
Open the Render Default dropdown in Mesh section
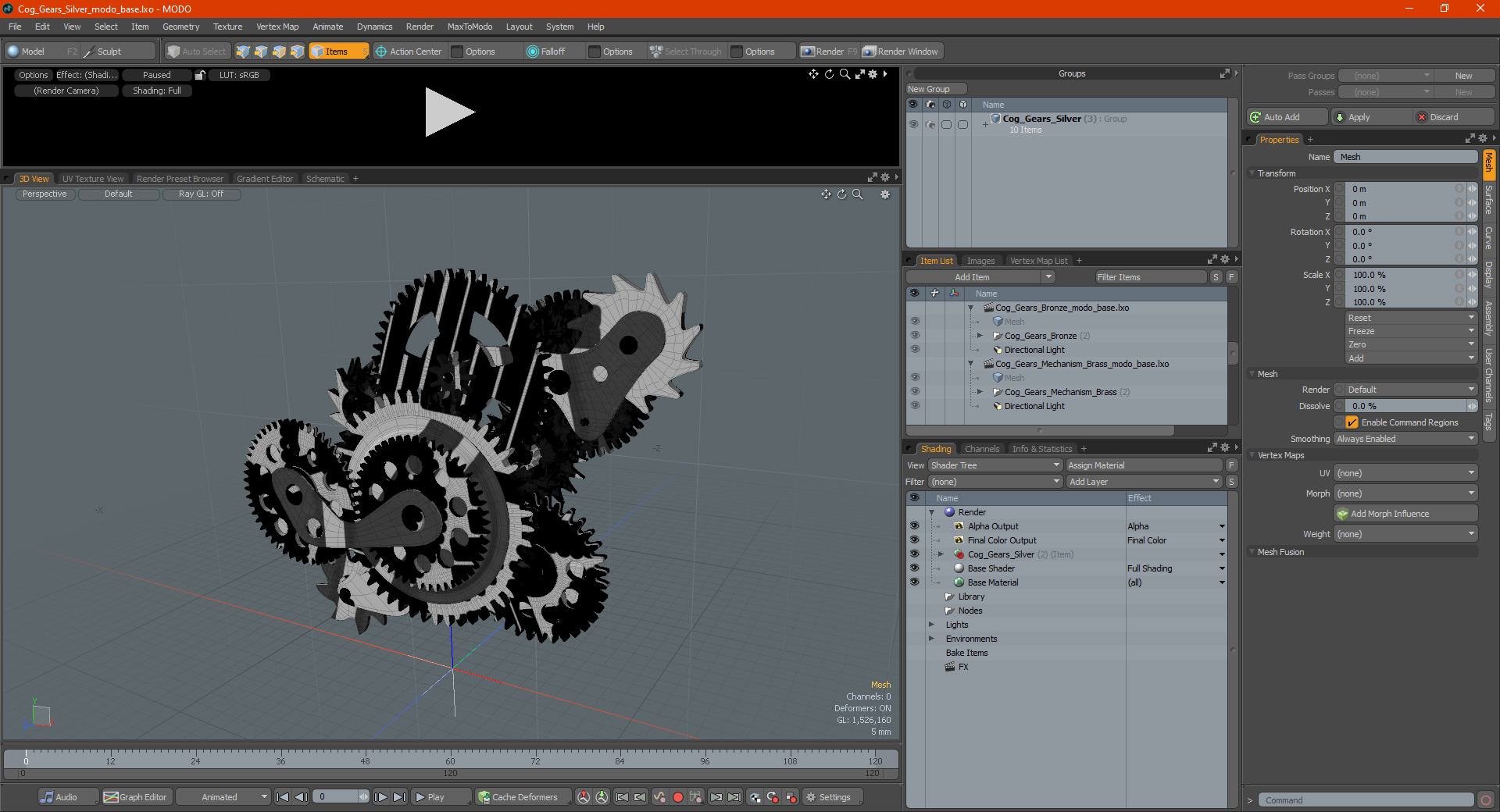(1410, 390)
